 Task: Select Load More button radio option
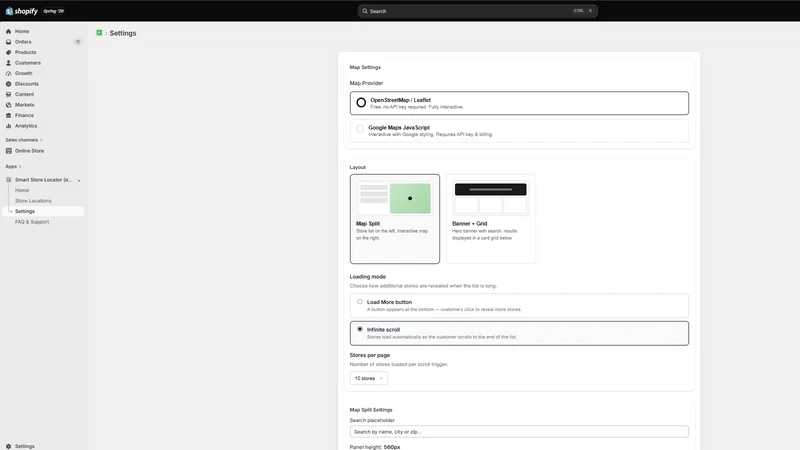click(360, 302)
